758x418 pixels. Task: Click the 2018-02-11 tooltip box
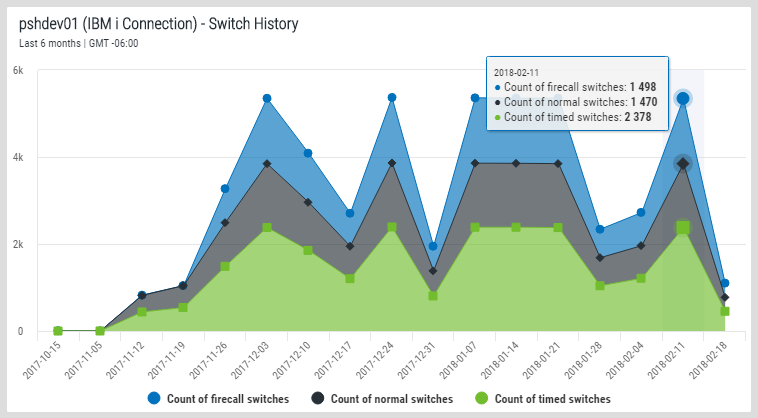(575, 95)
